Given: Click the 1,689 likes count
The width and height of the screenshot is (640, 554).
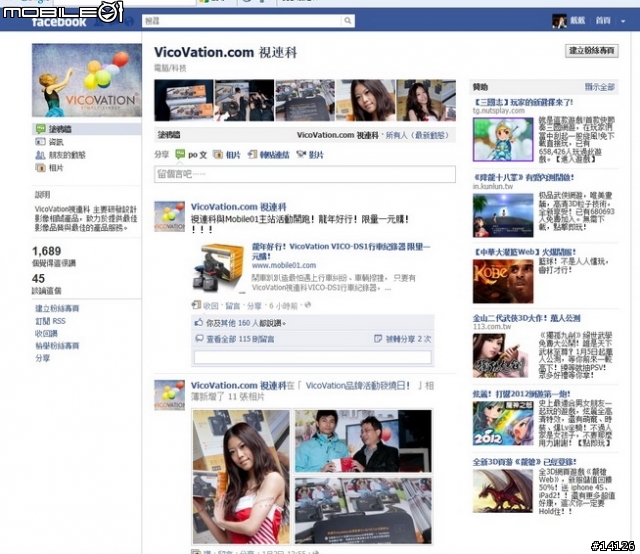Looking at the screenshot, I should [x=47, y=251].
